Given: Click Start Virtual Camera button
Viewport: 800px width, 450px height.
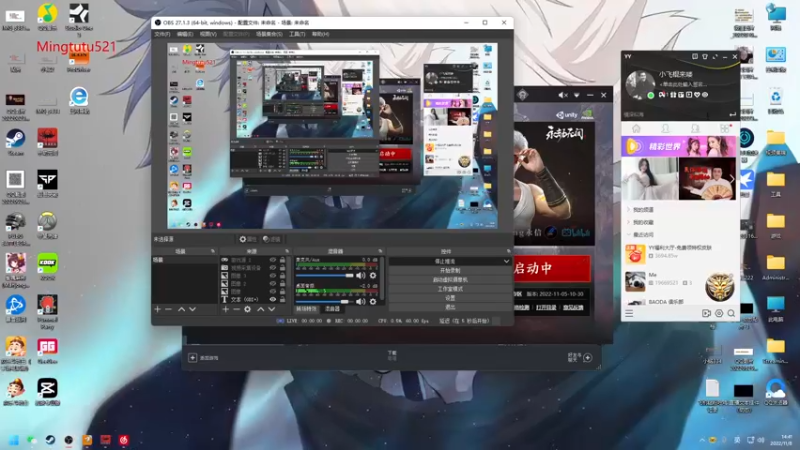Looking at the screenshot, I should click(449, 280).
